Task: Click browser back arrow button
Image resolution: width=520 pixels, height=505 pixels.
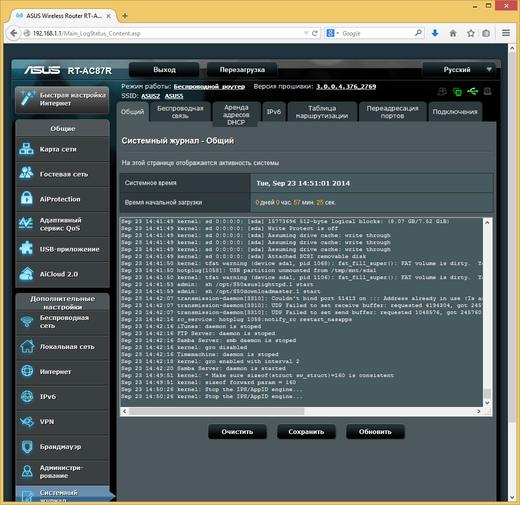Action: (14, 33)
